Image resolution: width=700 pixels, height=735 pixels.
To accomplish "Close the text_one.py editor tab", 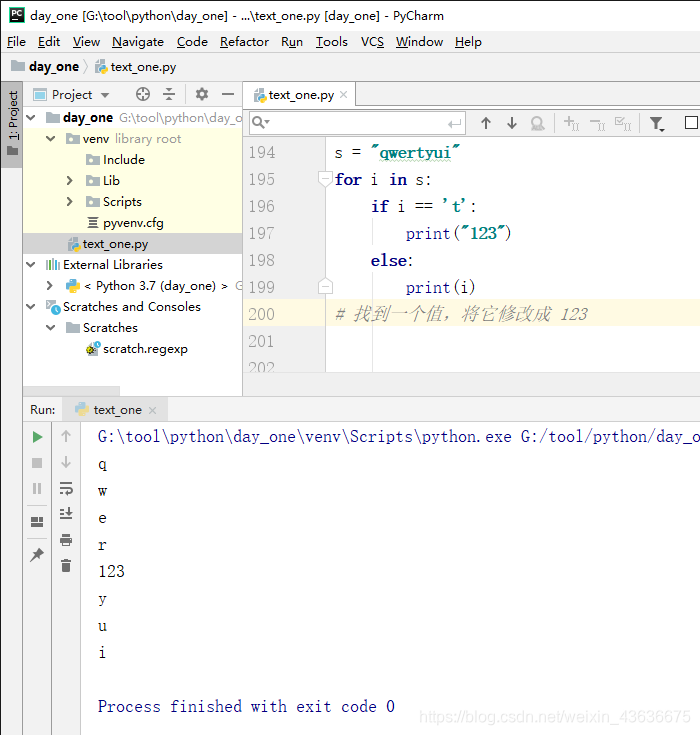I will (x=343, y=95).
